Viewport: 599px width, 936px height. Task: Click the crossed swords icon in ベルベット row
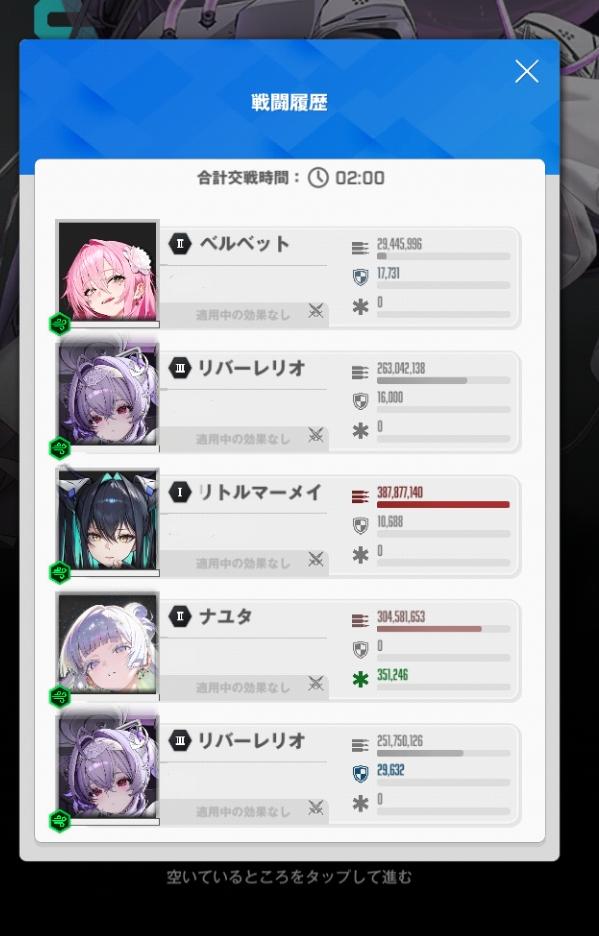[316, 310]
